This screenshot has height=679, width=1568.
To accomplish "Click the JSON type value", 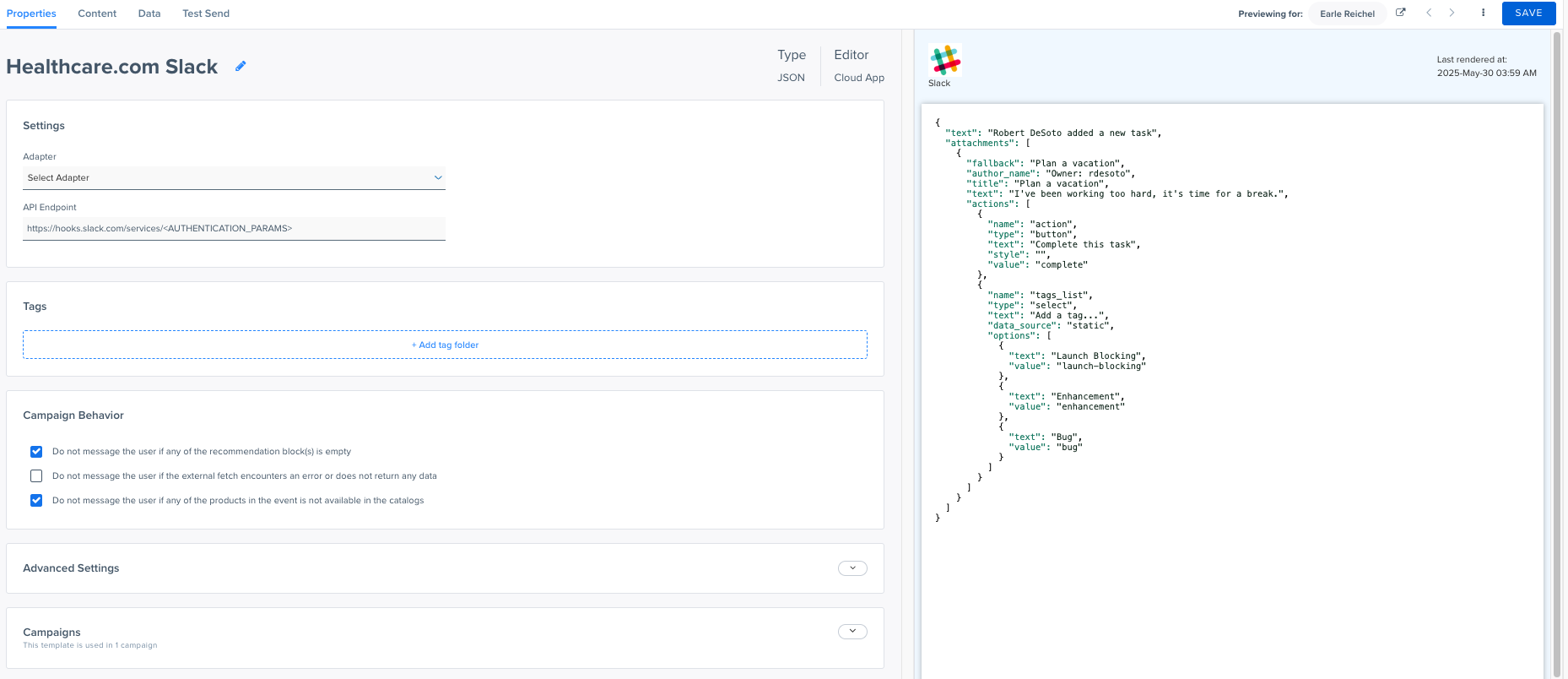I will pos(791,78).
